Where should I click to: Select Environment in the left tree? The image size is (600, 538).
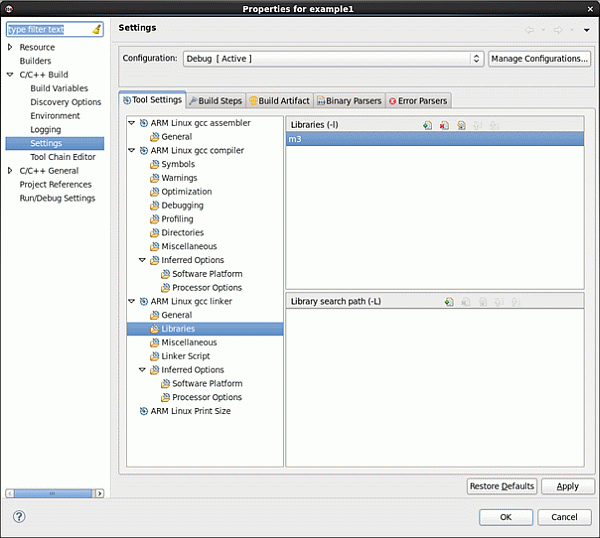pos(55,116)
